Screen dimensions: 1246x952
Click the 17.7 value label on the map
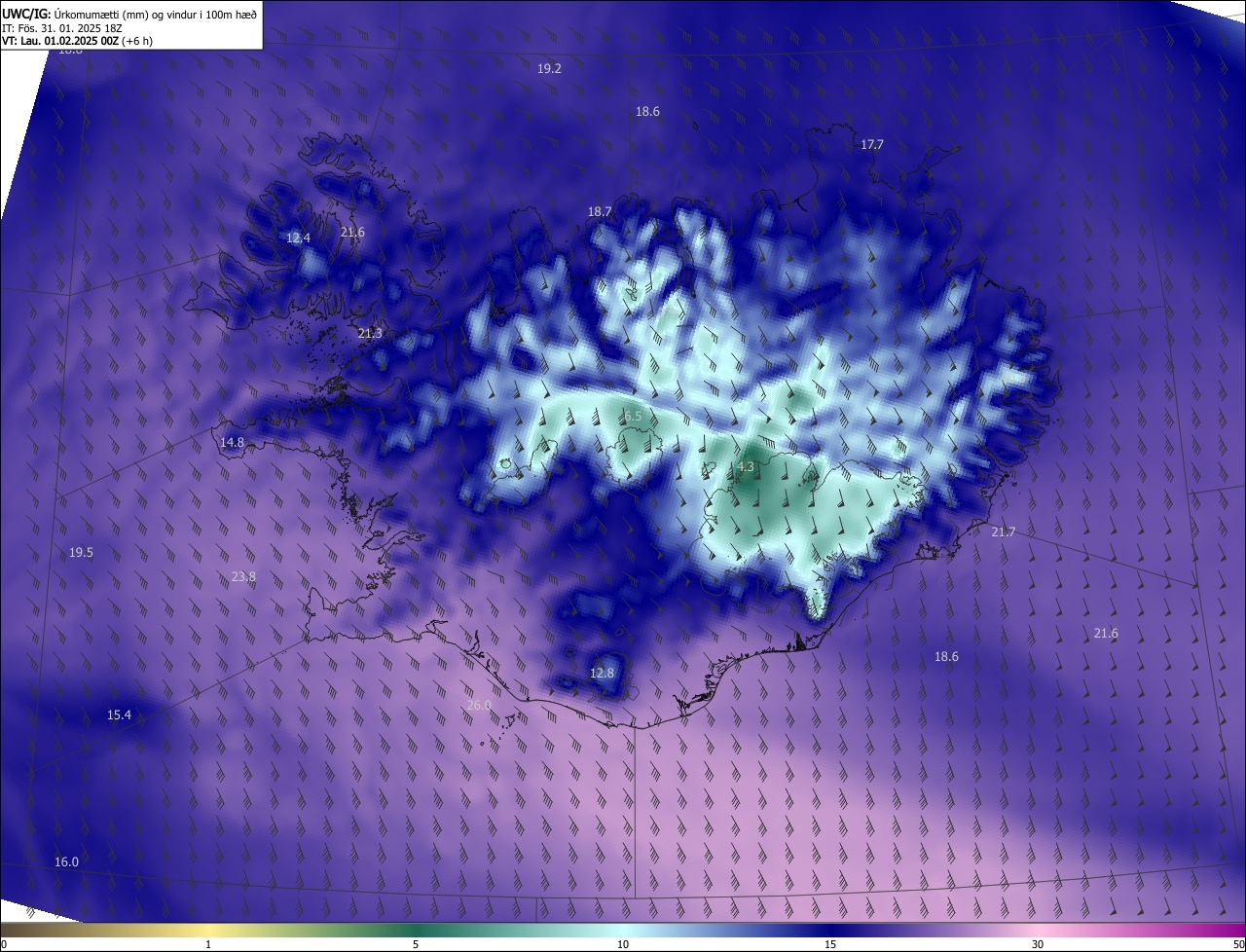coord(872,144)
